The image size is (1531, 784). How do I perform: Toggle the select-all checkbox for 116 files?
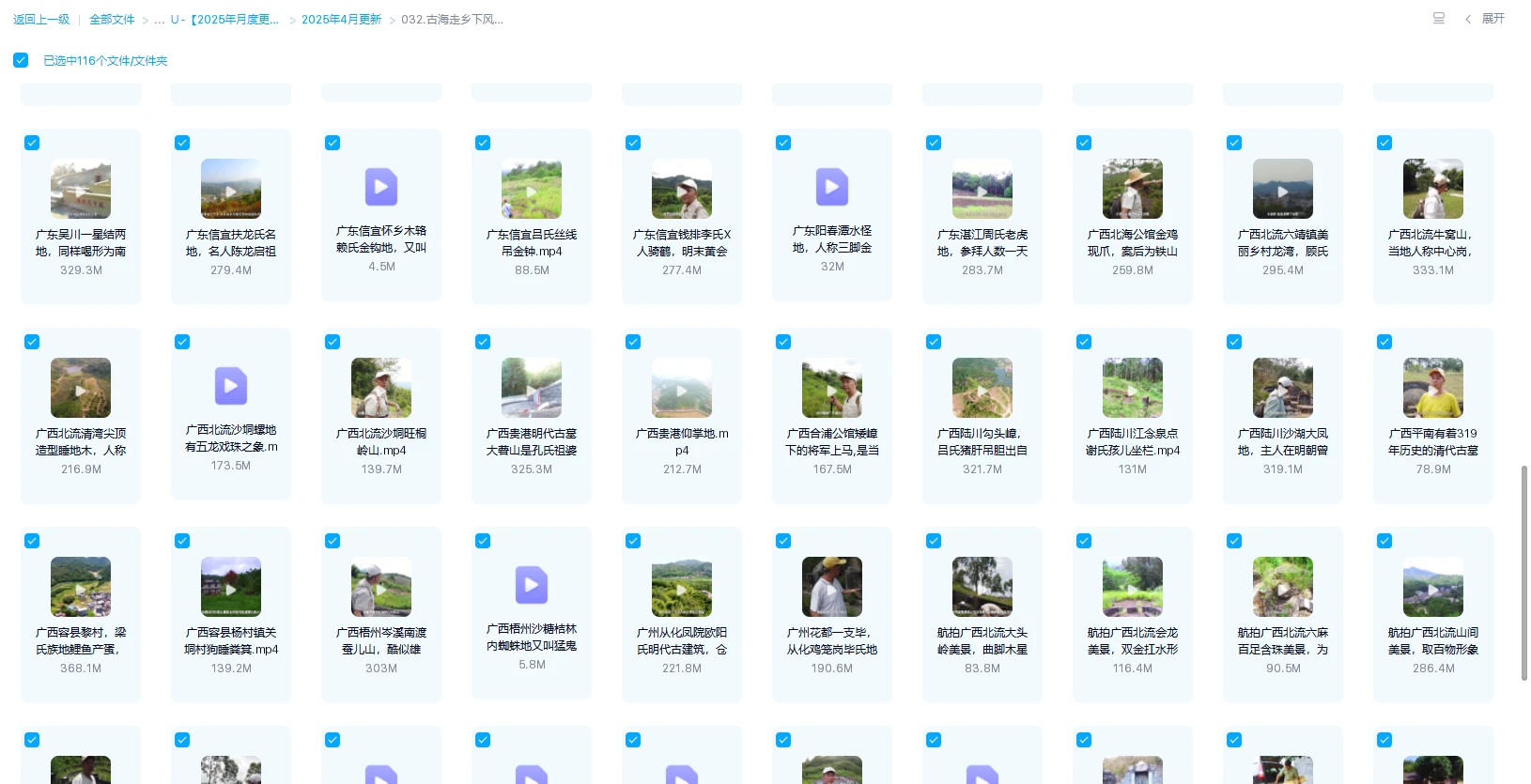[21, 60]
